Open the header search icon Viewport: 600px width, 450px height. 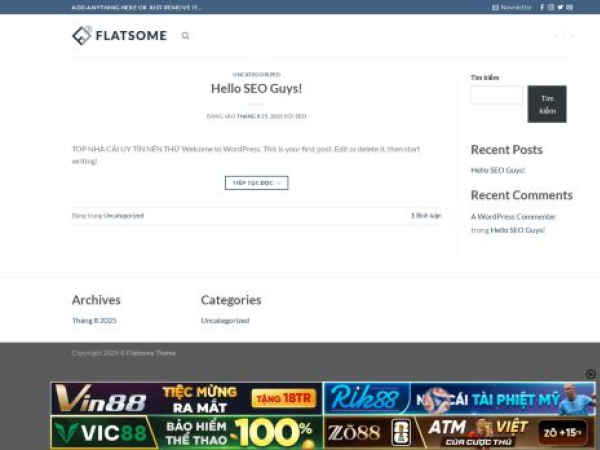coord(185,36)
